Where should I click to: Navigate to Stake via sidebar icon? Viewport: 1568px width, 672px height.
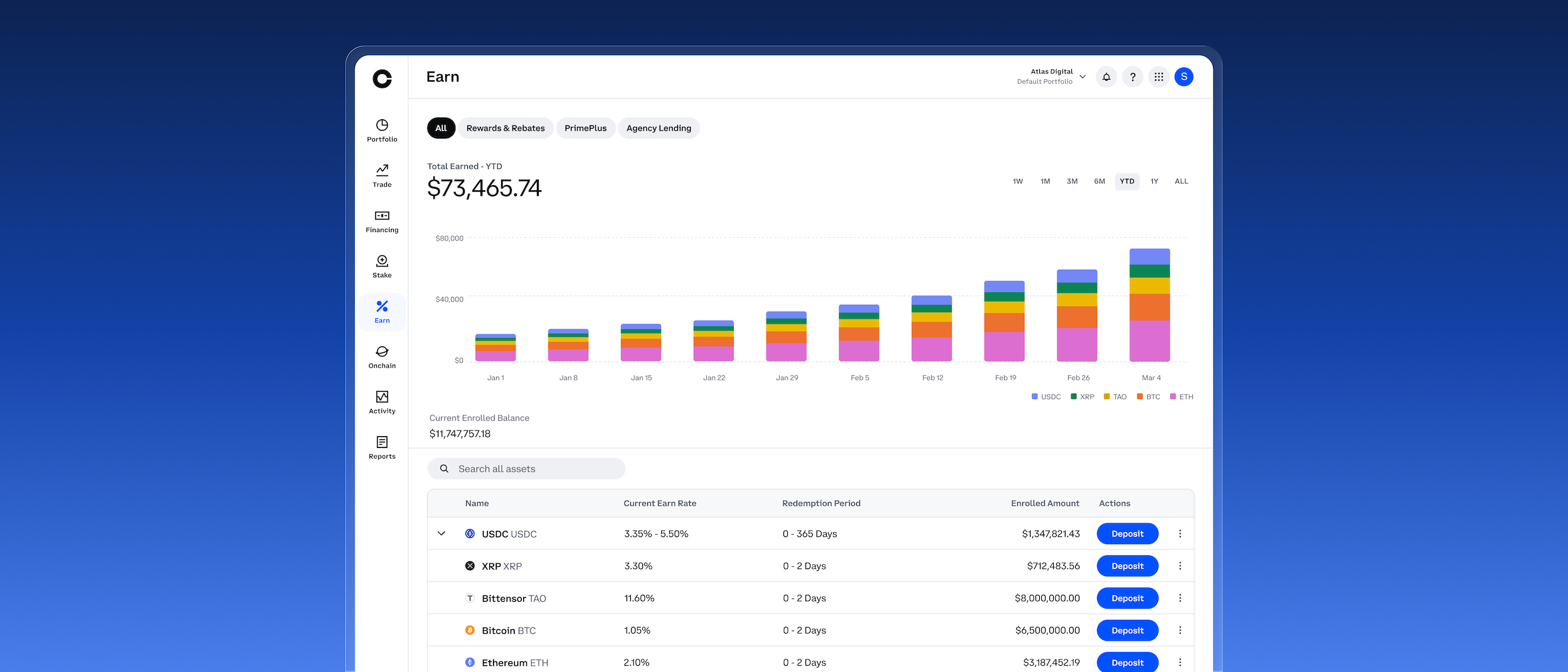coord(381,265)
